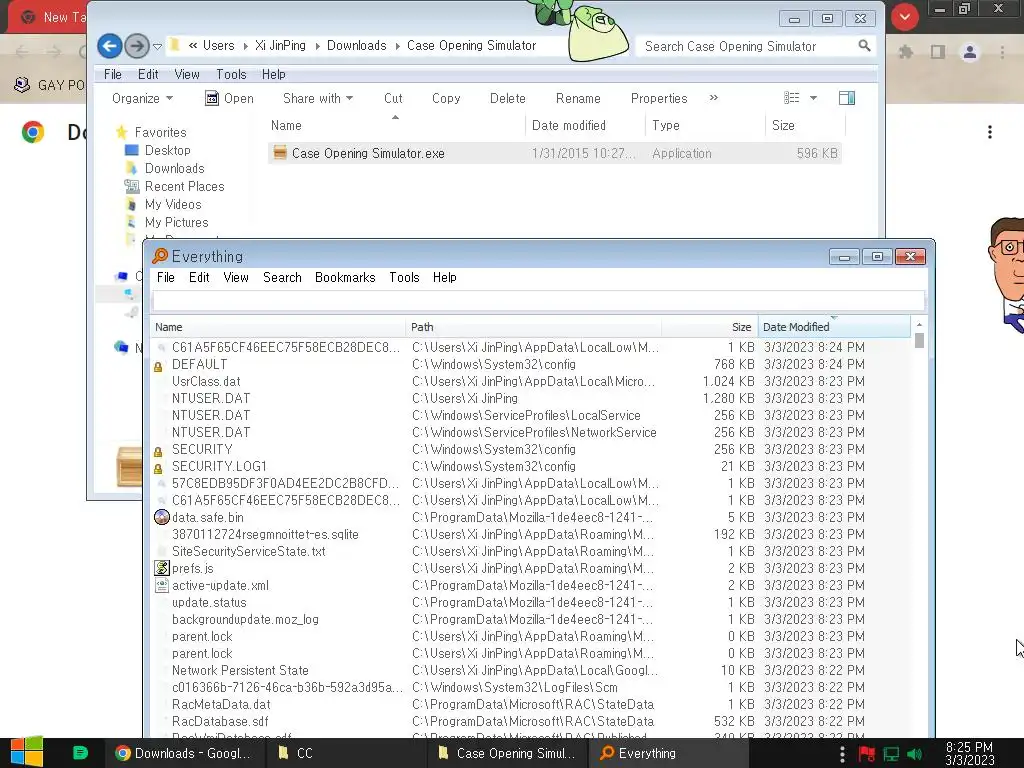Focus the Everything search field
Image resolution: width=1024 pixels, height=768 pixels.
pos(538,301)
